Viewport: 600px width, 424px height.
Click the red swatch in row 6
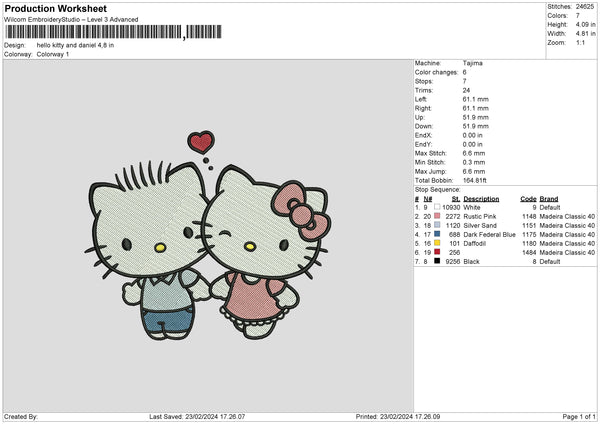pos(437,252)
